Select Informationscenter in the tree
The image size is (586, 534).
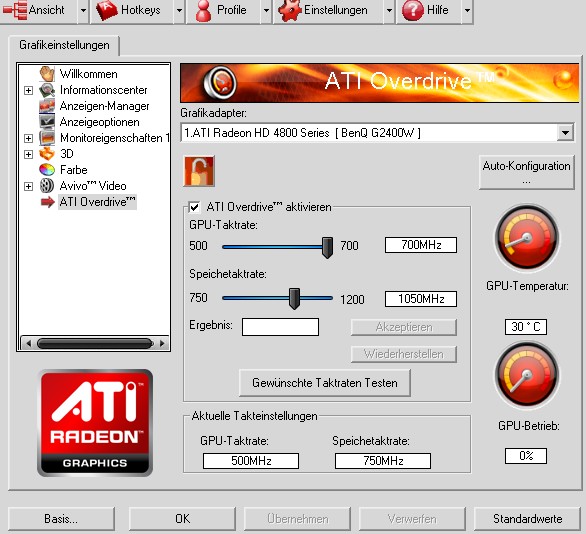(104, 90)
